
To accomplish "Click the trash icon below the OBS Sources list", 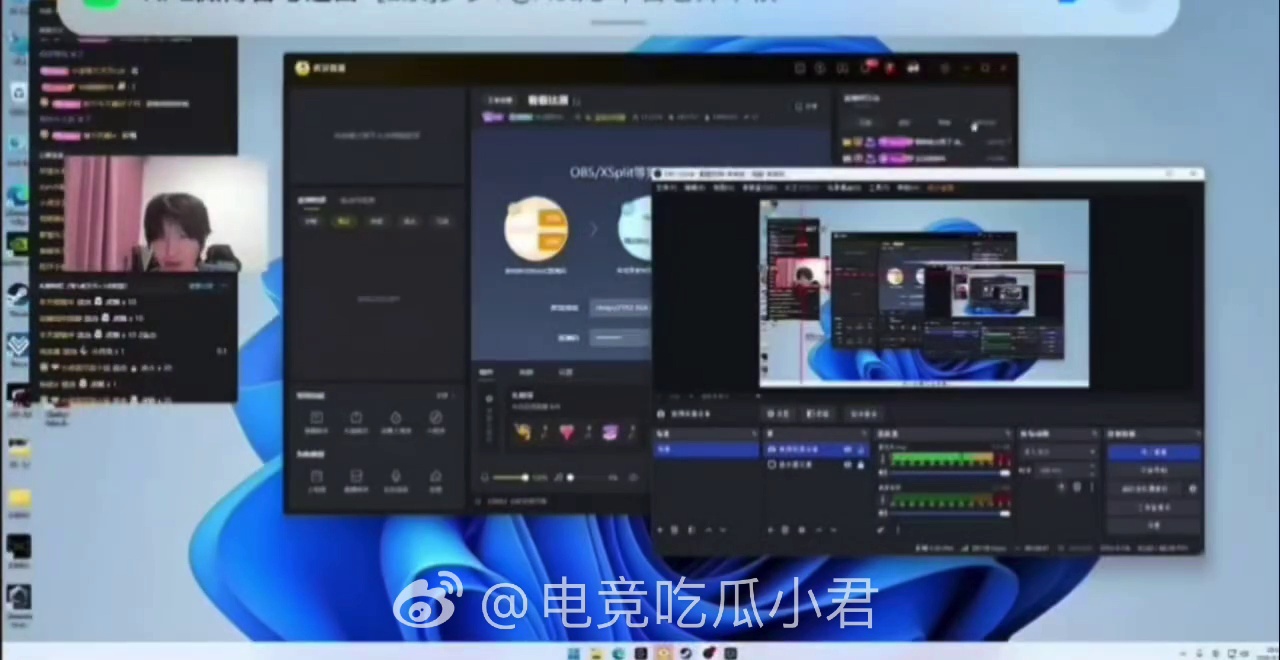I will (785, 529).
